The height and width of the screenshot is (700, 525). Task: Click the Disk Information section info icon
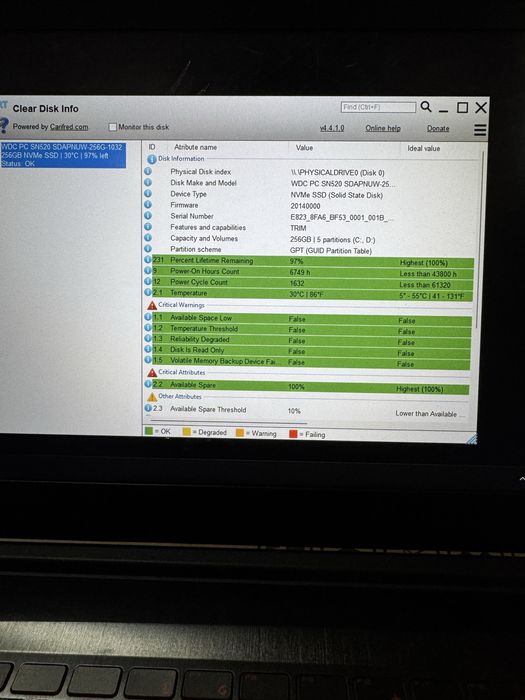pos(152,159)
